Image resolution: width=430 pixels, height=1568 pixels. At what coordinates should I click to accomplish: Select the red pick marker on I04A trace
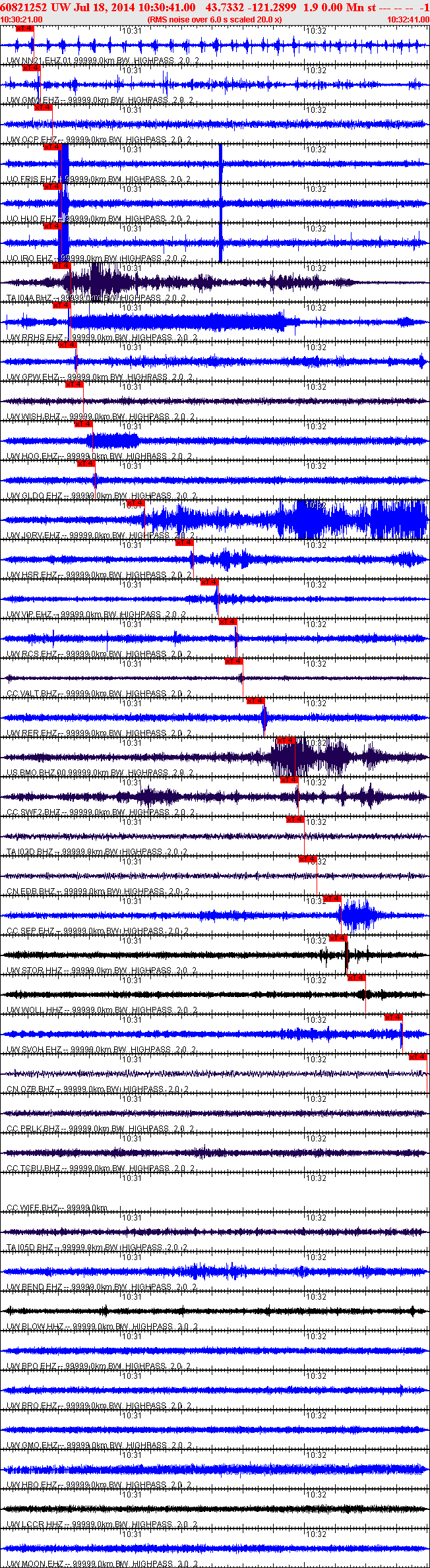tap(61, 266)
